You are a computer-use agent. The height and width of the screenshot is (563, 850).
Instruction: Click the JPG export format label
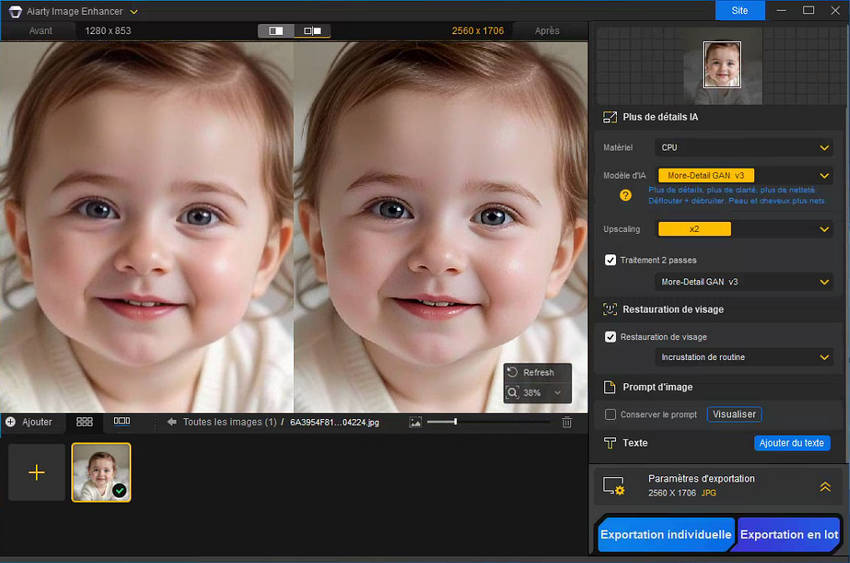[709, 493]
